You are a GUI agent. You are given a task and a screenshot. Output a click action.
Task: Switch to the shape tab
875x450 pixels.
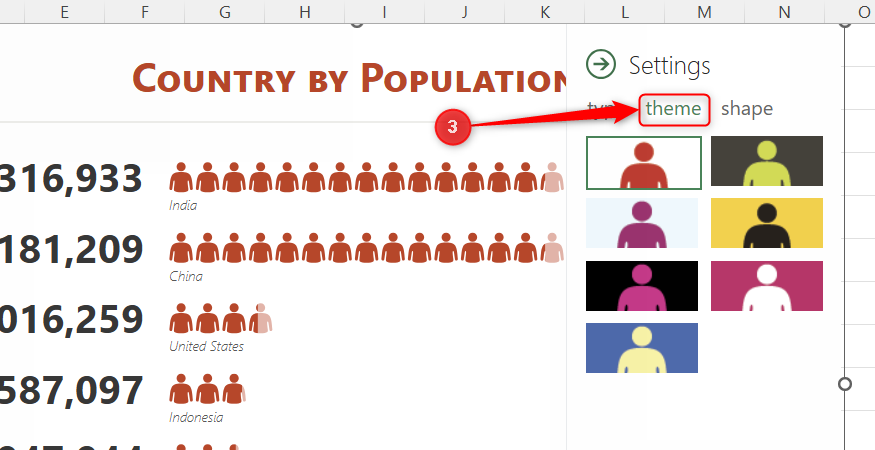click(x=747, y=108)
